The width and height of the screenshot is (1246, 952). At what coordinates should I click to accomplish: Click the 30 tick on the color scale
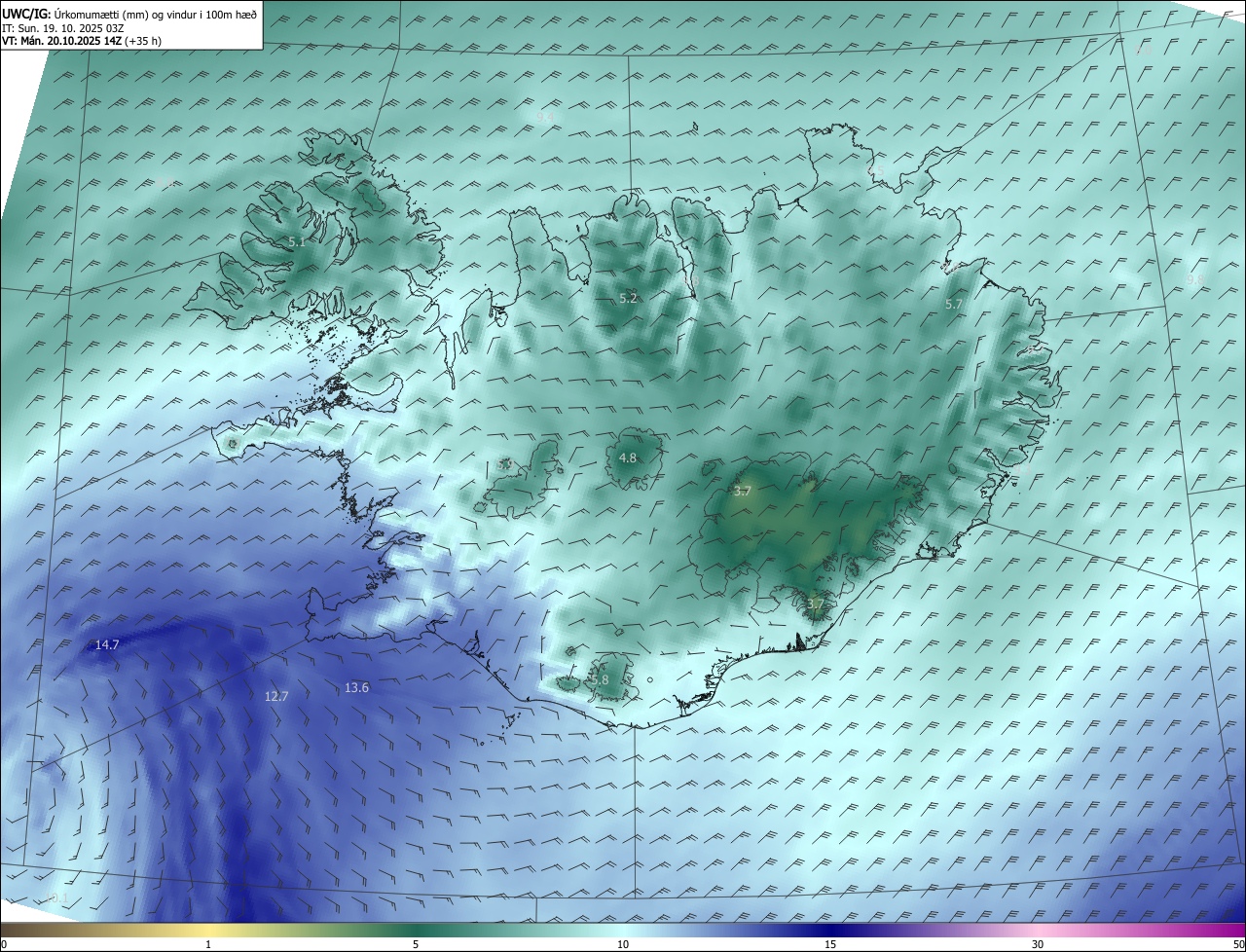click(x=1038, y=944)
